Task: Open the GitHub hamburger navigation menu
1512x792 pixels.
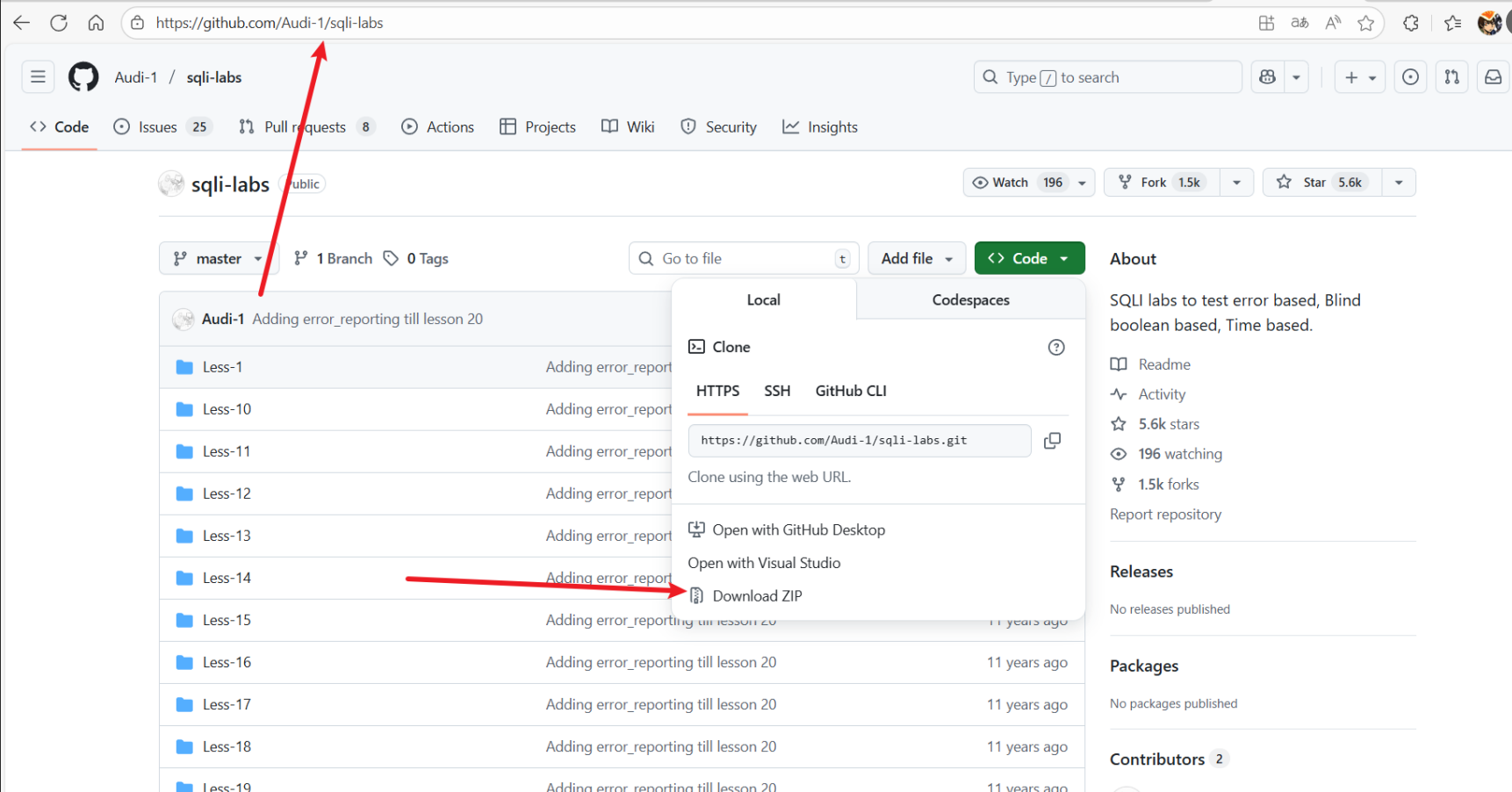Action: tap(38, 77)
